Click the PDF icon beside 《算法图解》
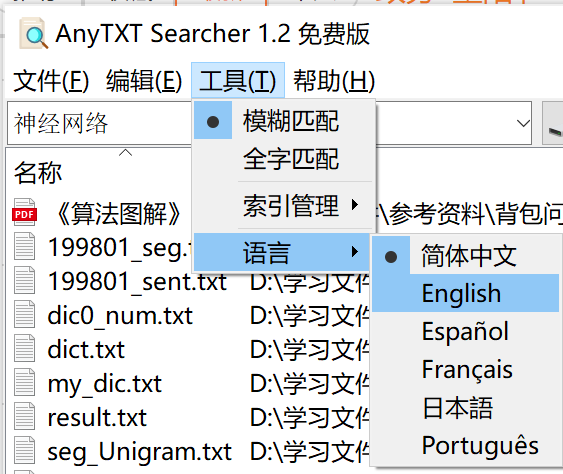This screenshot has height=474, width=563. pos(24,212)
